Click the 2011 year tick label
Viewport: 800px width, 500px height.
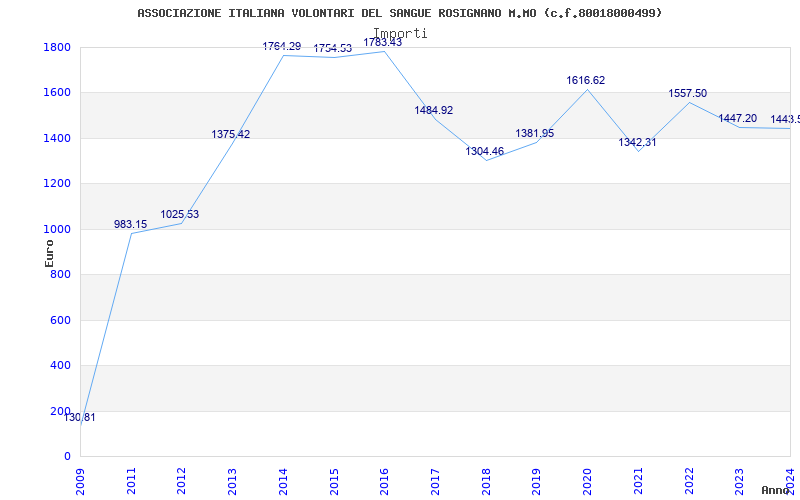(131, 482)
